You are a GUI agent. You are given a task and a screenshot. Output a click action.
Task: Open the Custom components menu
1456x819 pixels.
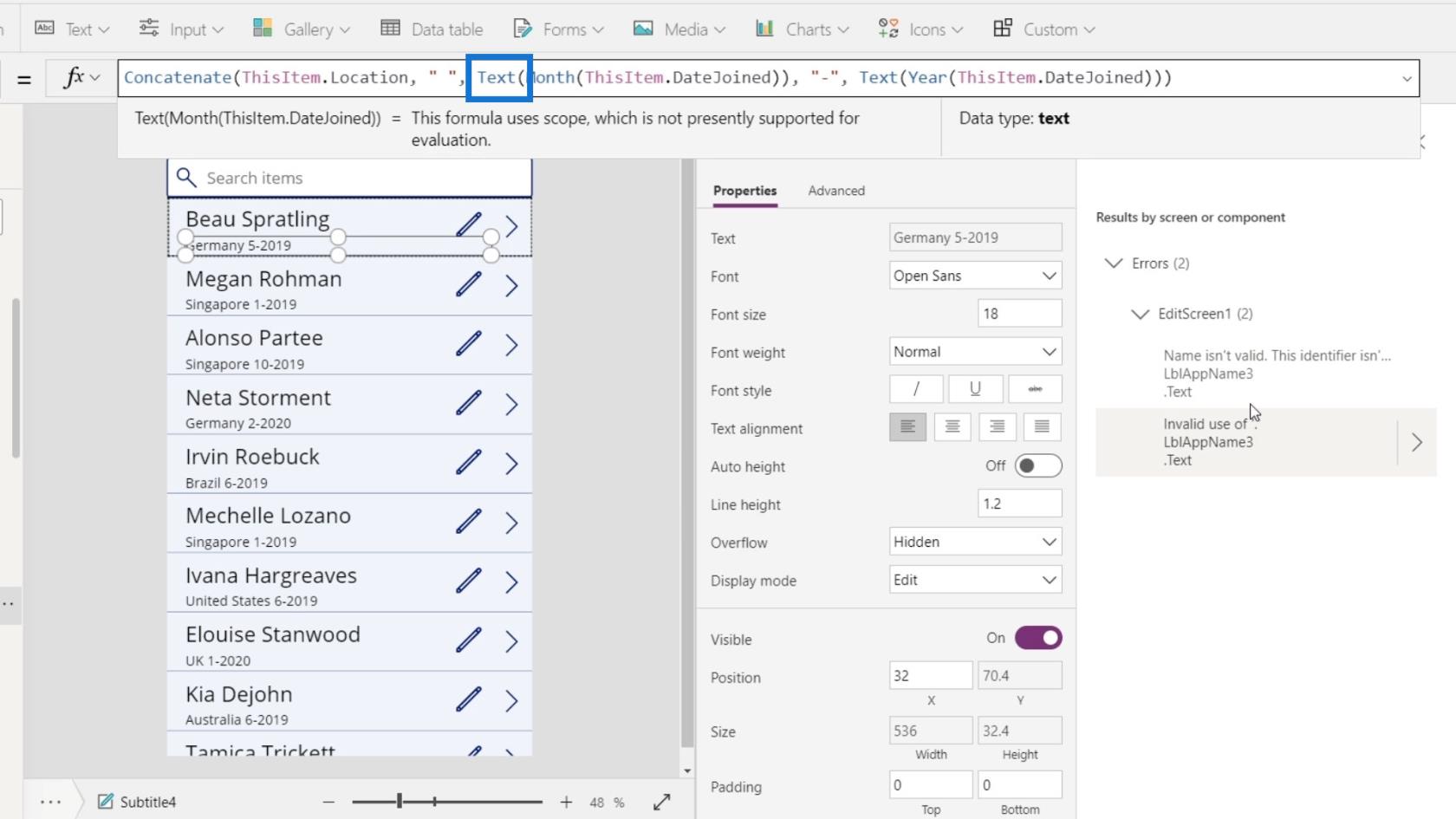[1043, 29]
